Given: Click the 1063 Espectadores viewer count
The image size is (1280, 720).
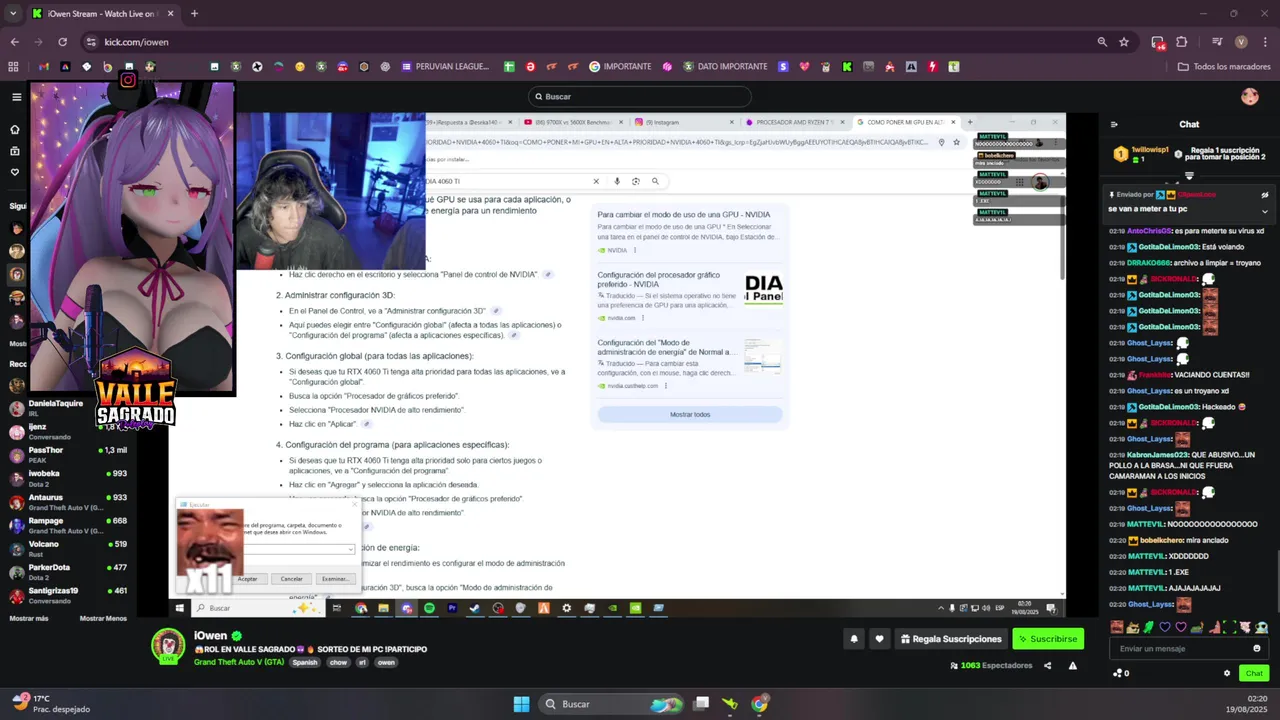Looking at the screenshot, I should coord(990,665).
